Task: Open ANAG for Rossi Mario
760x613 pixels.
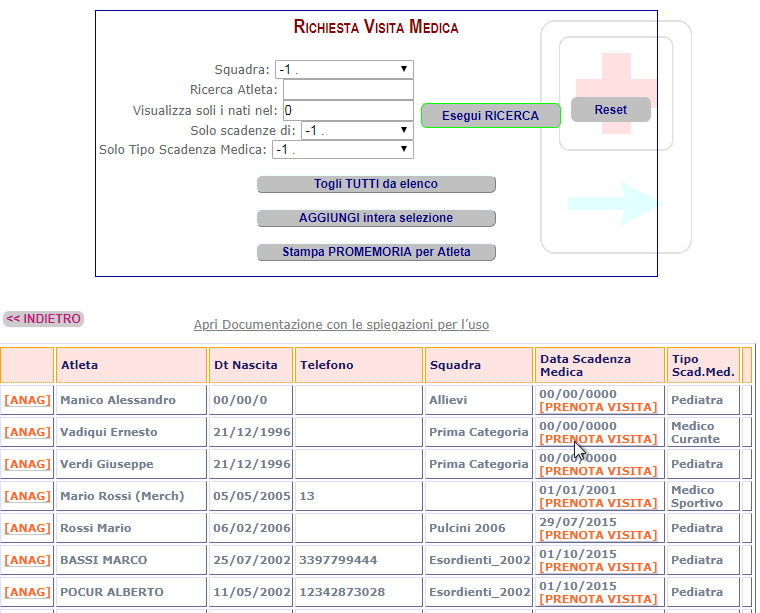Action: tap(27, 528)
